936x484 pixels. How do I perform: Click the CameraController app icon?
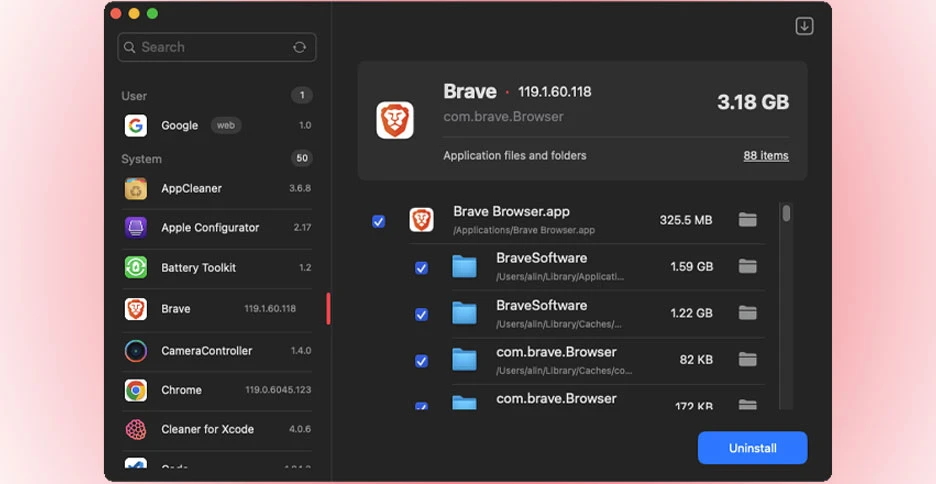[x=136, y=351]
